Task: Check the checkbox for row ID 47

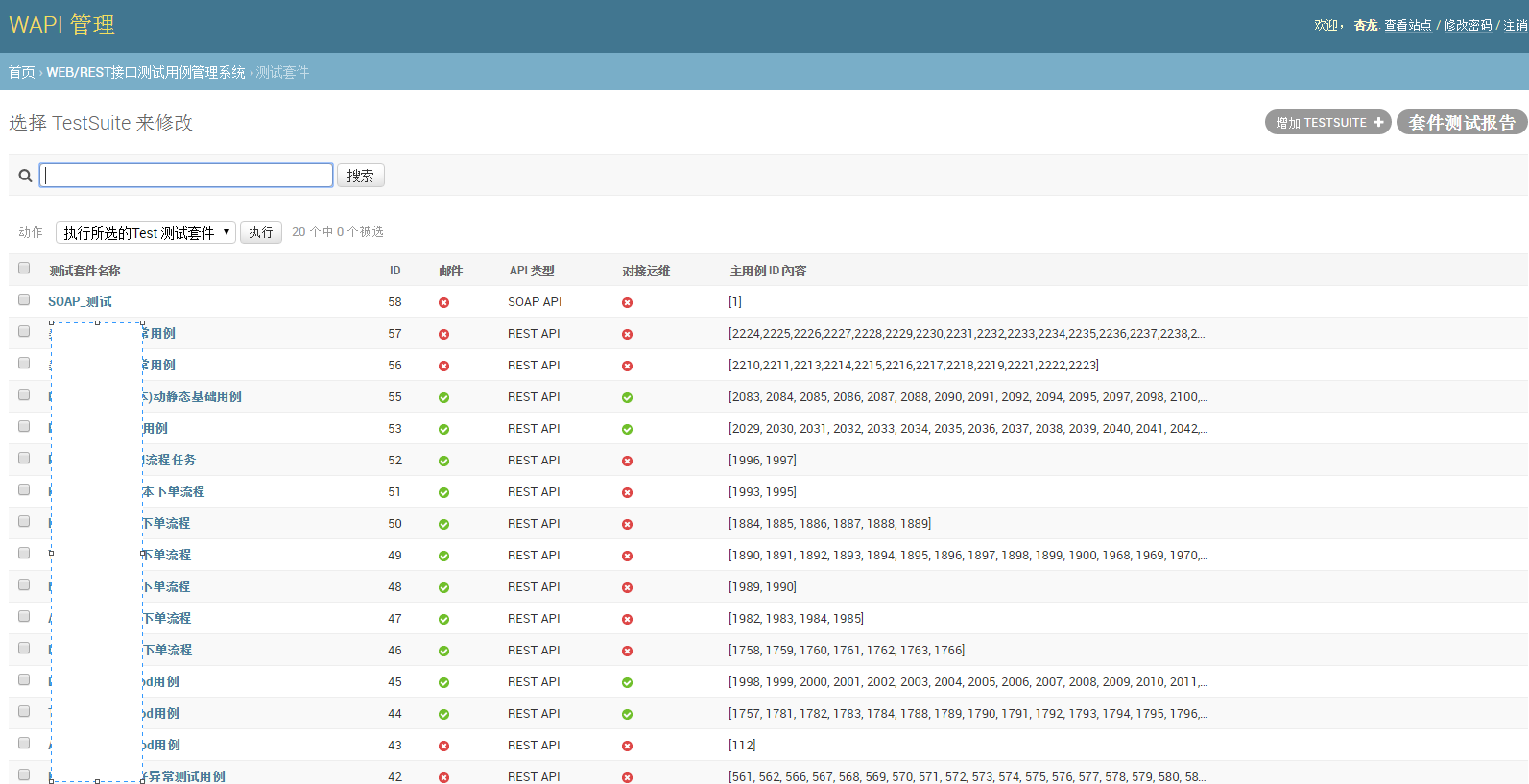Action: coord(24,616)
